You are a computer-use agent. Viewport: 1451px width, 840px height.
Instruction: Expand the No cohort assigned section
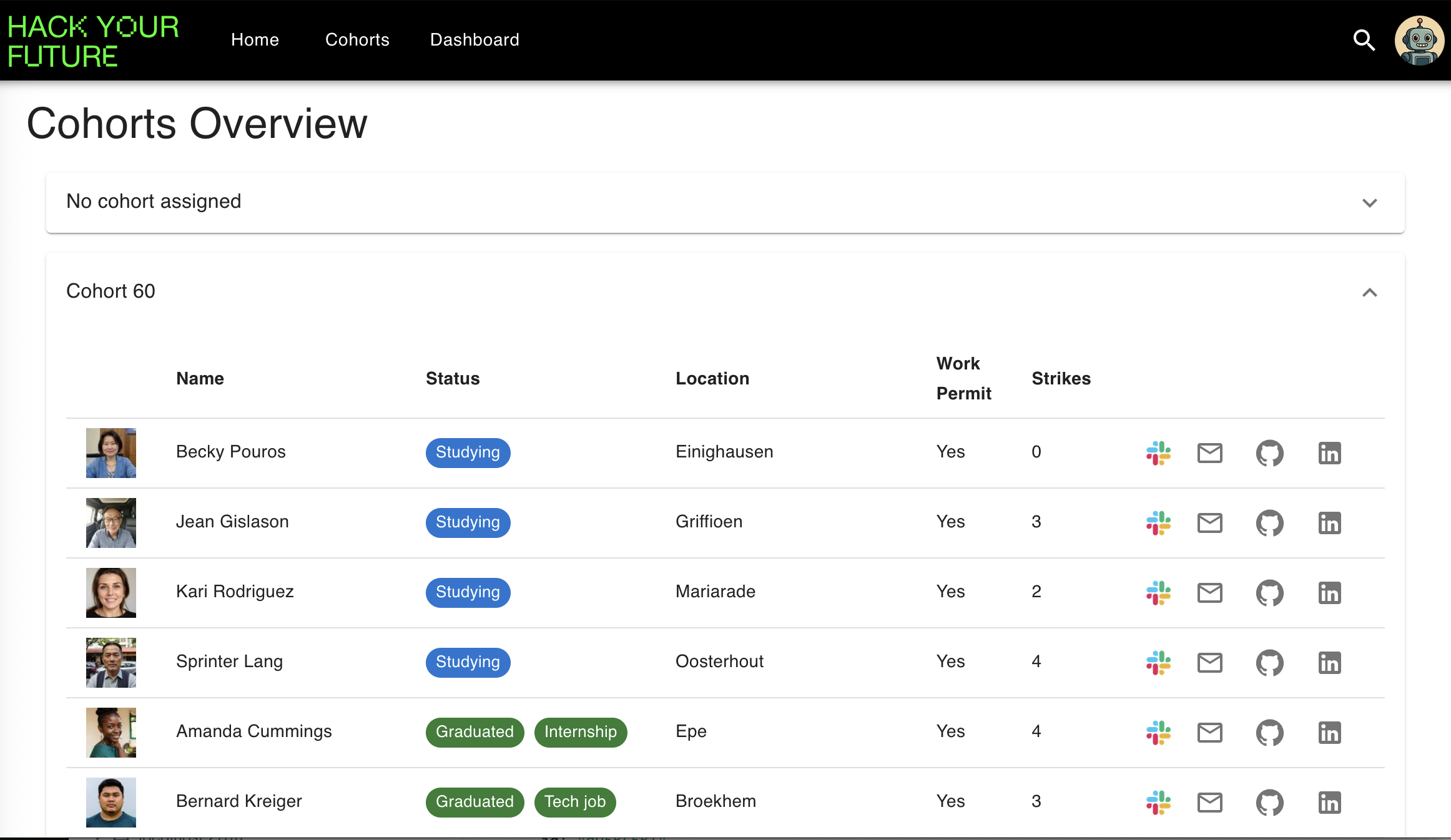pyautogui.click(x=1369, y=203)
